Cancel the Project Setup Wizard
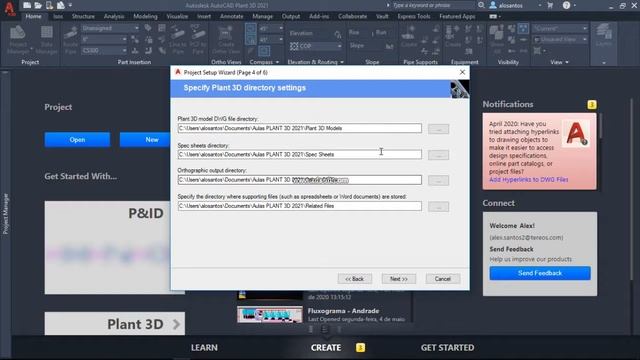Image resolution: width=640 pixels, height=360 pixels. coord(443,279)
